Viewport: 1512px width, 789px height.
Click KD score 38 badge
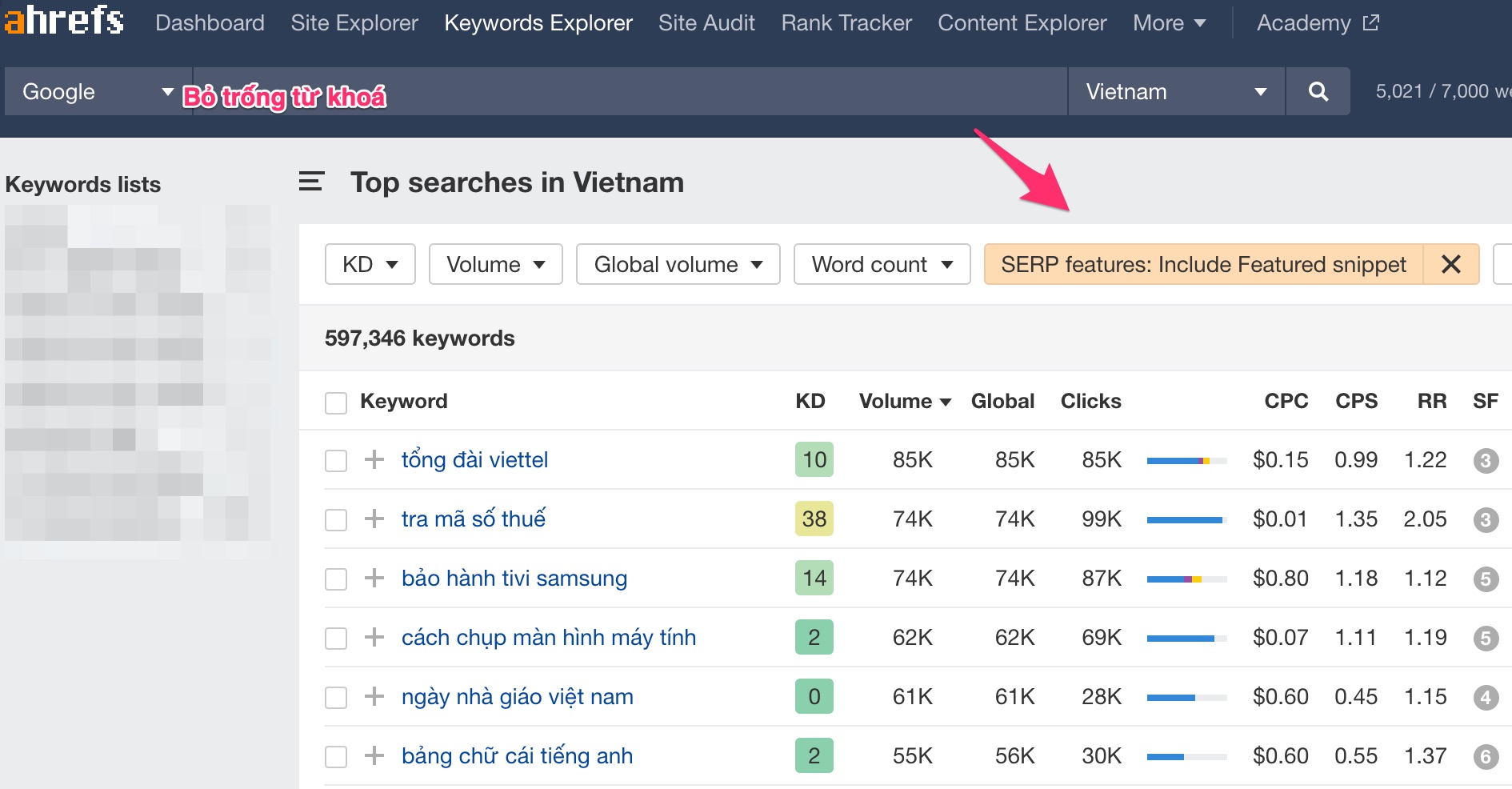[x=814, y=519]
